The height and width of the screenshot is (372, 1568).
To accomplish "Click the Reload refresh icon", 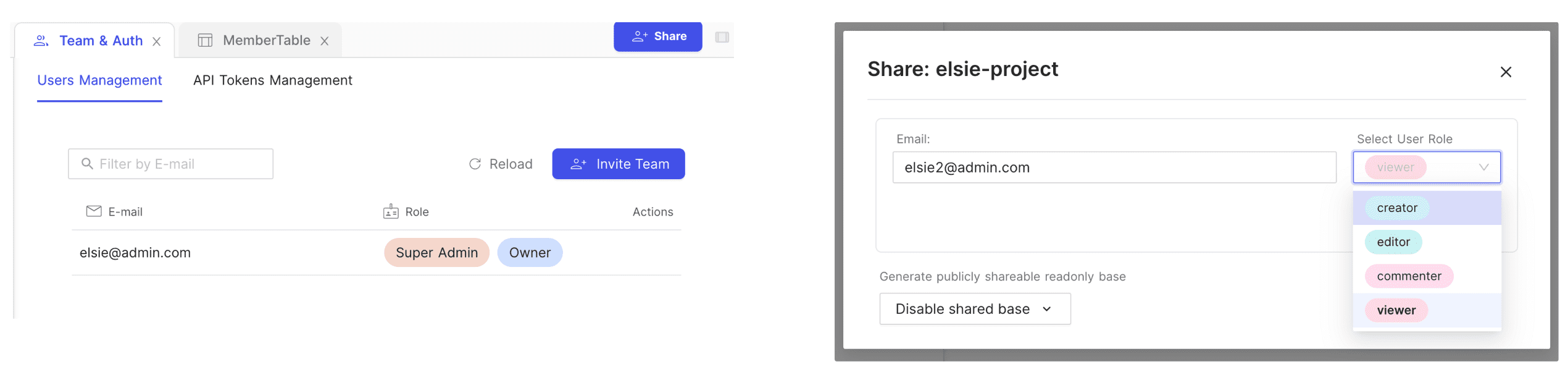I will pos(475,164).
